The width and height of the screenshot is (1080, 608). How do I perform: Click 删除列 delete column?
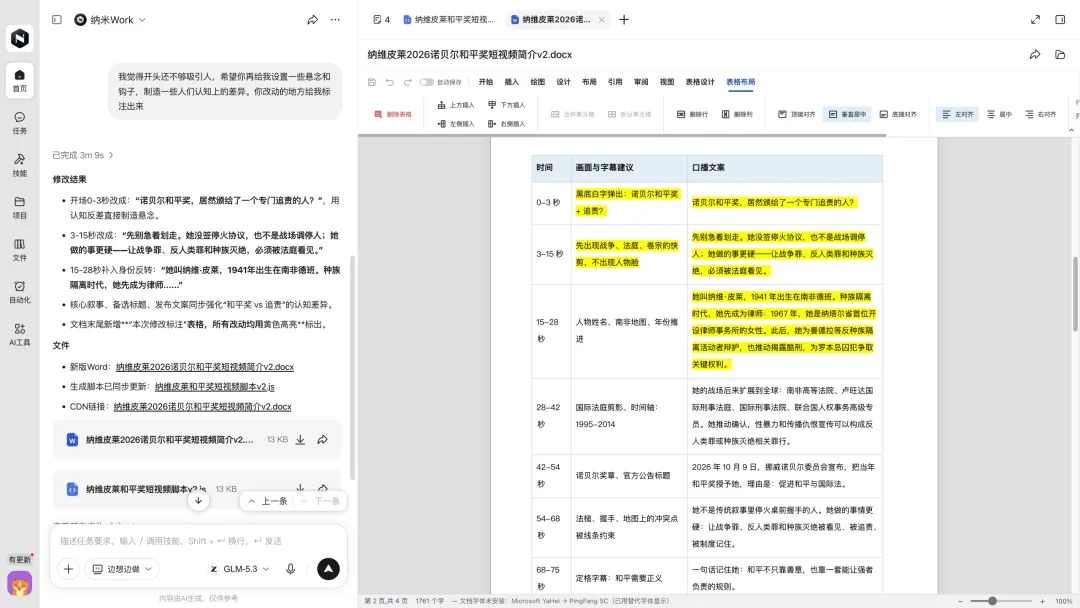pyautogui.click(x=737, y=114)
